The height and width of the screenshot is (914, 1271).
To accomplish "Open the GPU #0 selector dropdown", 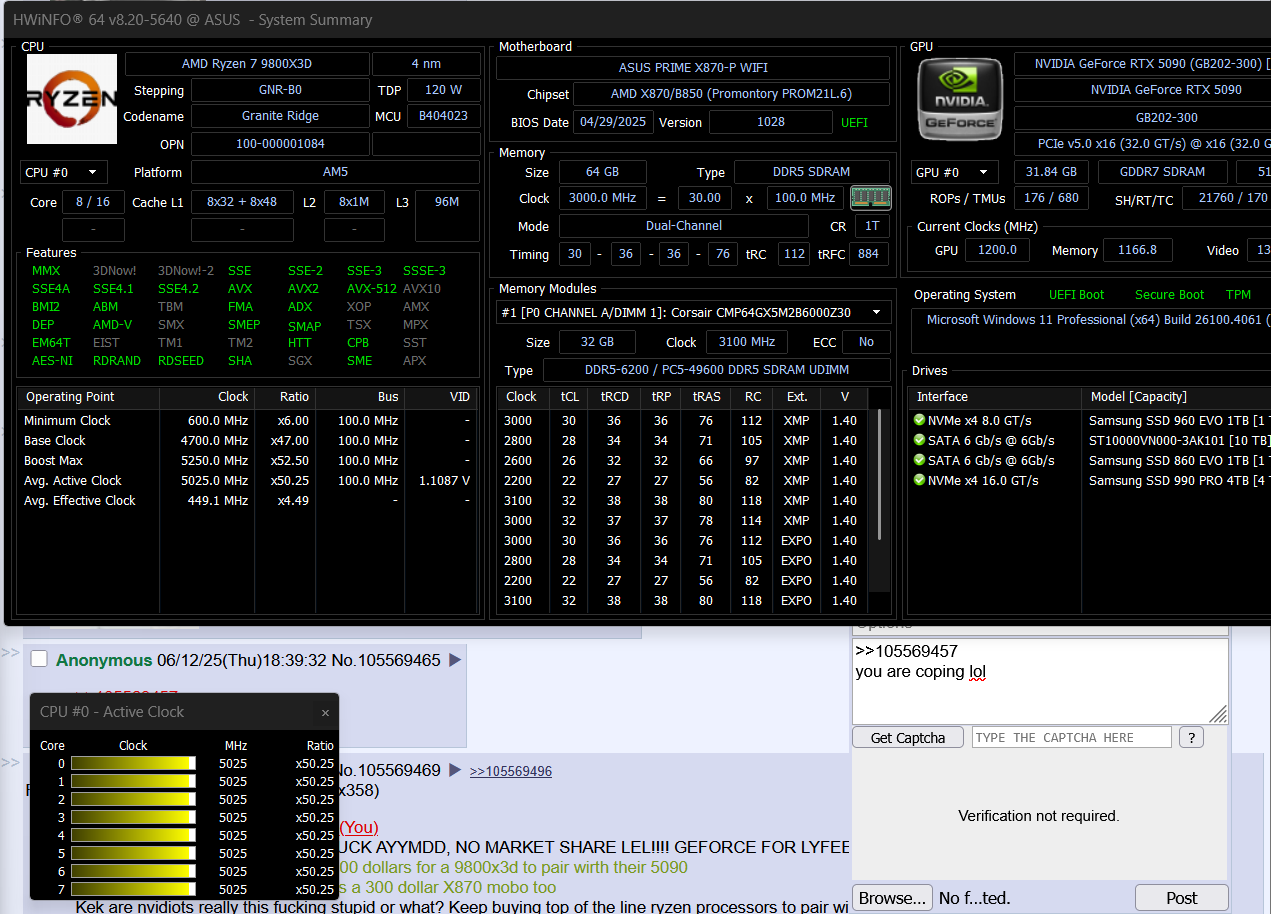I will [955, 172].
